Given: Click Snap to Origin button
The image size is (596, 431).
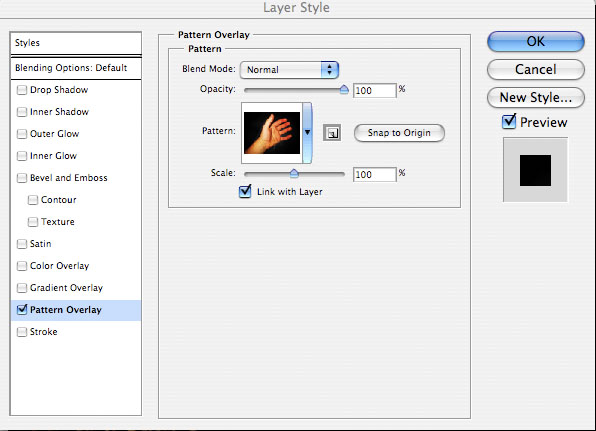Looking at the screenshot, I should pyautogui.click(x=399, y=133).
